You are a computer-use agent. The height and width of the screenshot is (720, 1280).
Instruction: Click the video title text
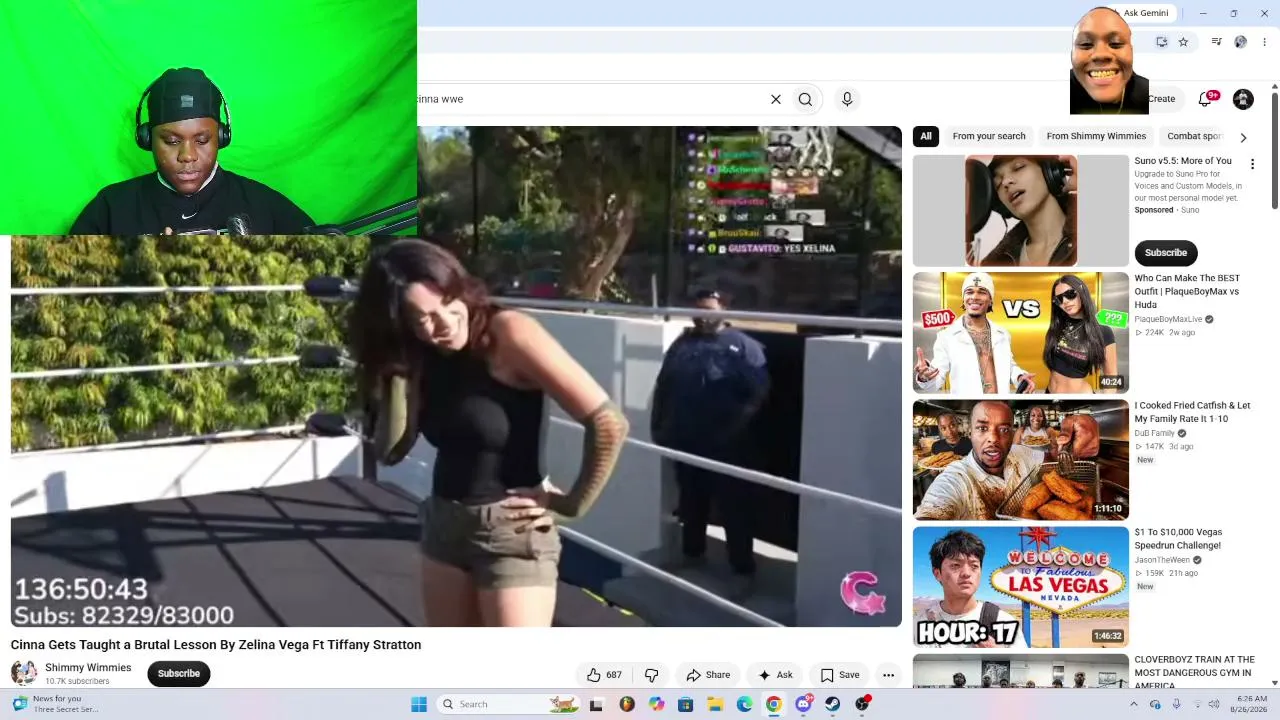point(216,645)
